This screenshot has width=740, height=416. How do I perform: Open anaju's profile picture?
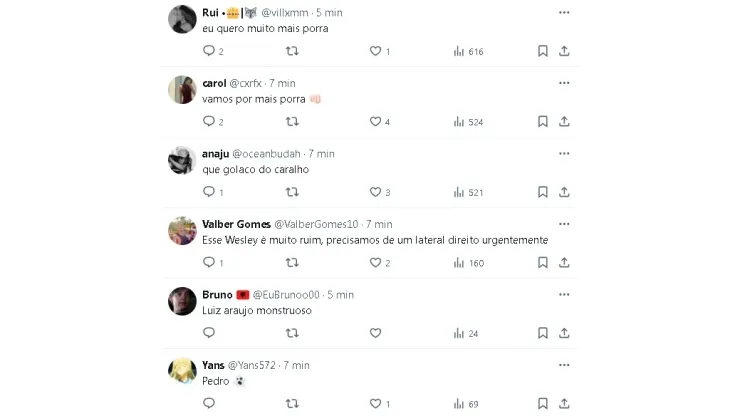(182, 161)
